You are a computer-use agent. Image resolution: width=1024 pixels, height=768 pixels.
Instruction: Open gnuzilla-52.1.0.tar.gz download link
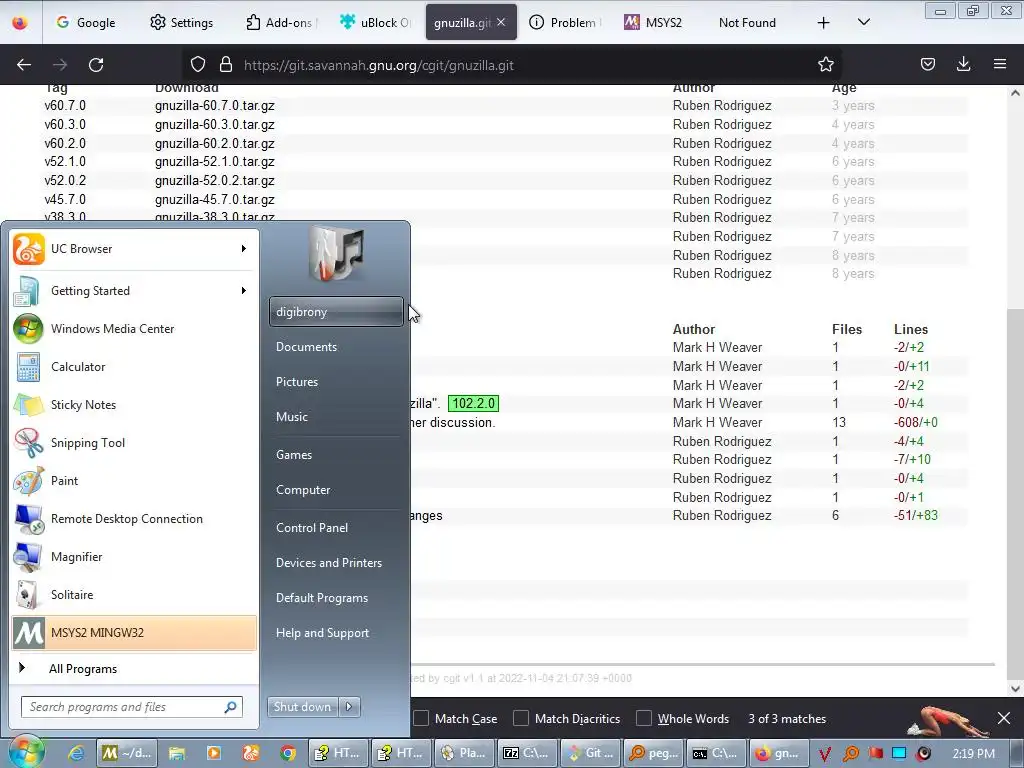[214, 162]
